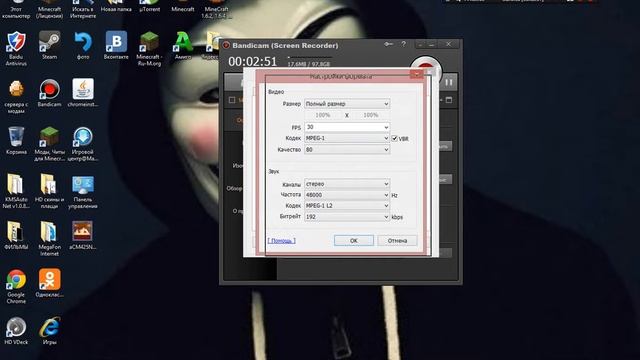Open the Размер dropdown showing Полный размер
Viewport: 640px width, 360px height.
(347, 104)
